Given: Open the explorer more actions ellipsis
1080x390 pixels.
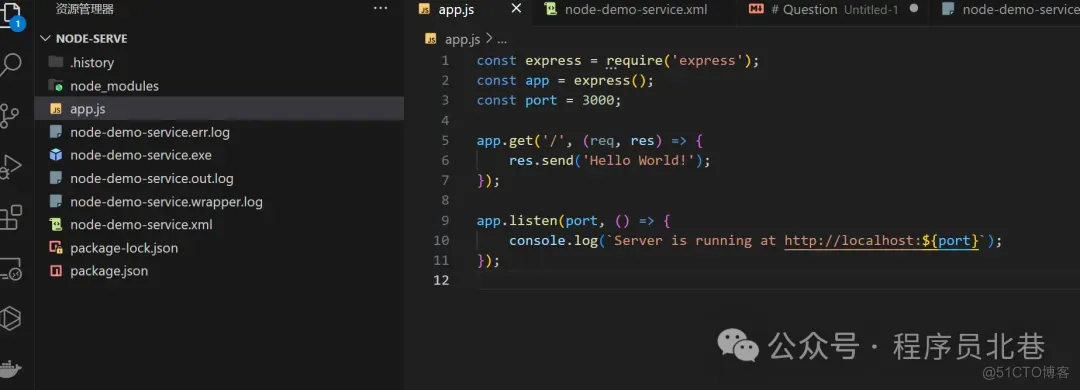Looking at the screenshot, I should [380, 8].
